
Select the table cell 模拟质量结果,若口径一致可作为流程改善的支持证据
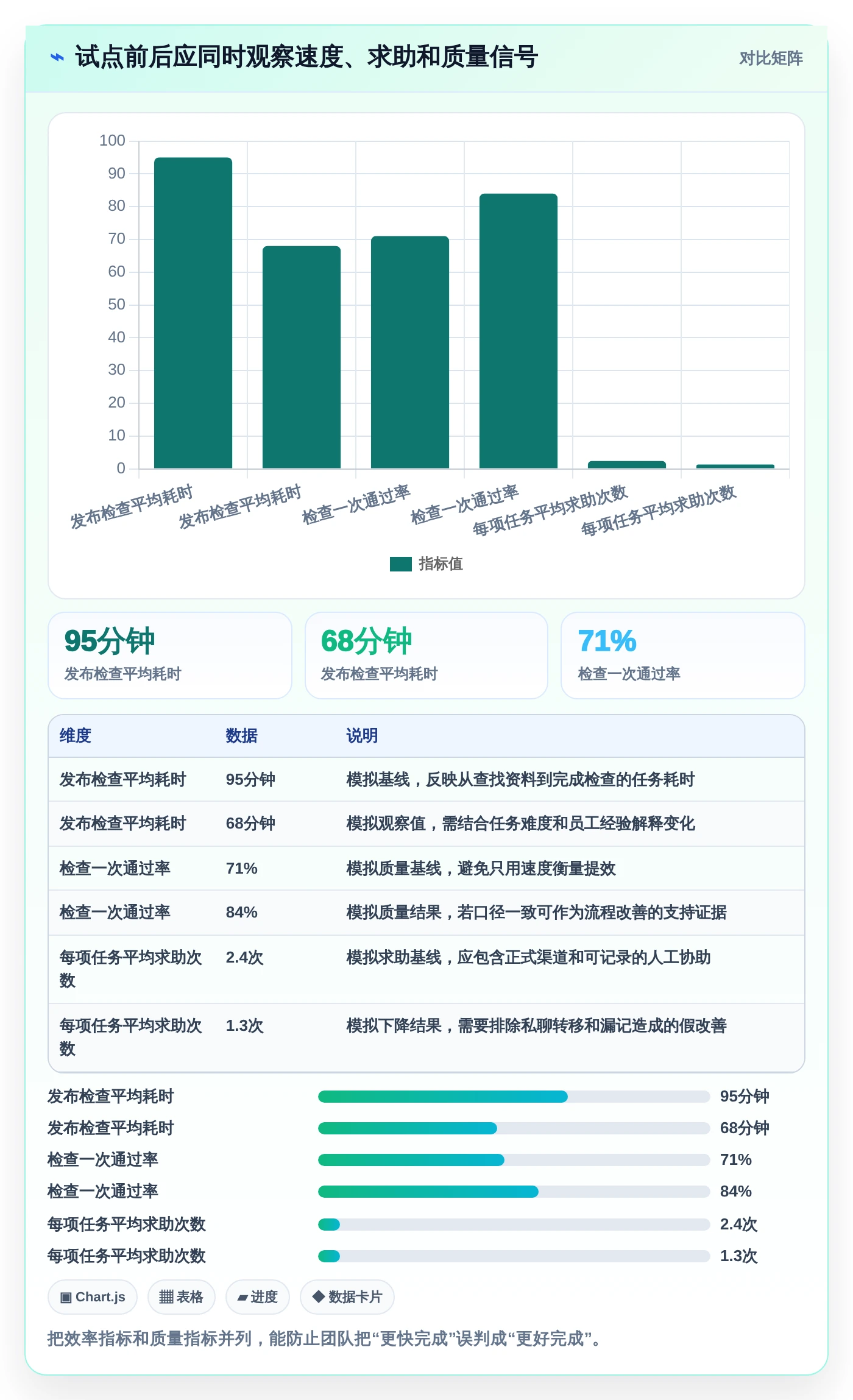point(537,913)
